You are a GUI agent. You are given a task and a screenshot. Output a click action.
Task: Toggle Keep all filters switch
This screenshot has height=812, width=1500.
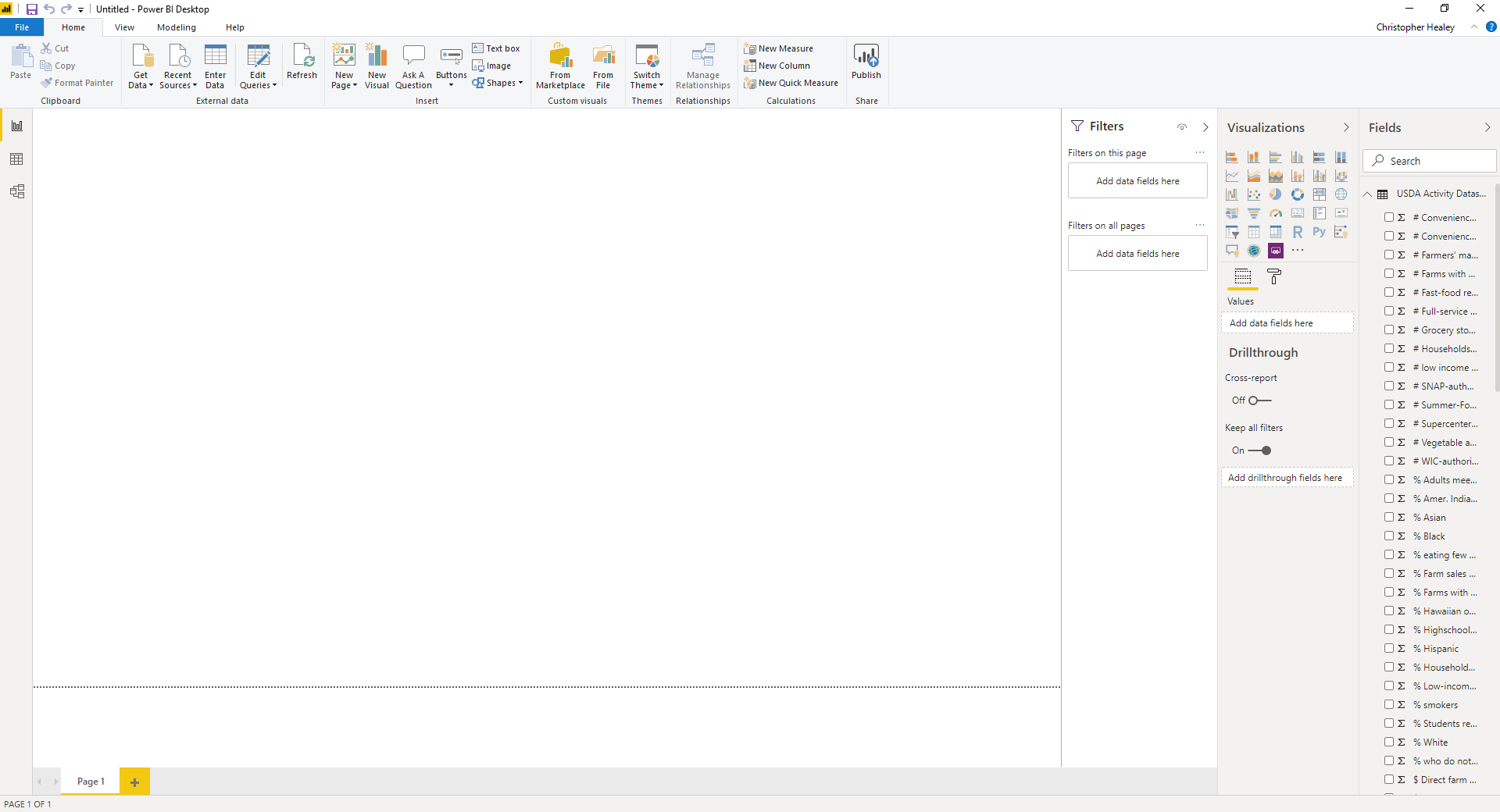(1259, 451)
